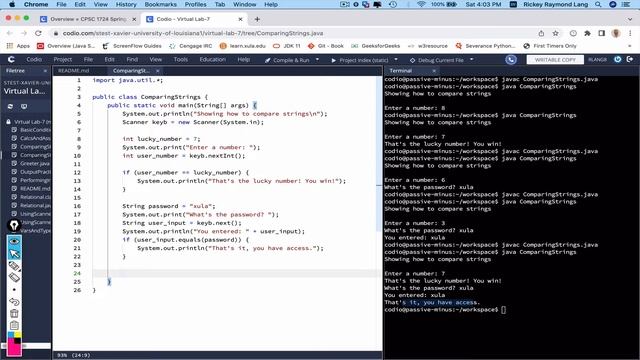Image resolution: width=640 pixels, height=360 pixels.
Task: Toggle the eye visibility tool in overlay toolbar
Action: (x=14, y=241)
